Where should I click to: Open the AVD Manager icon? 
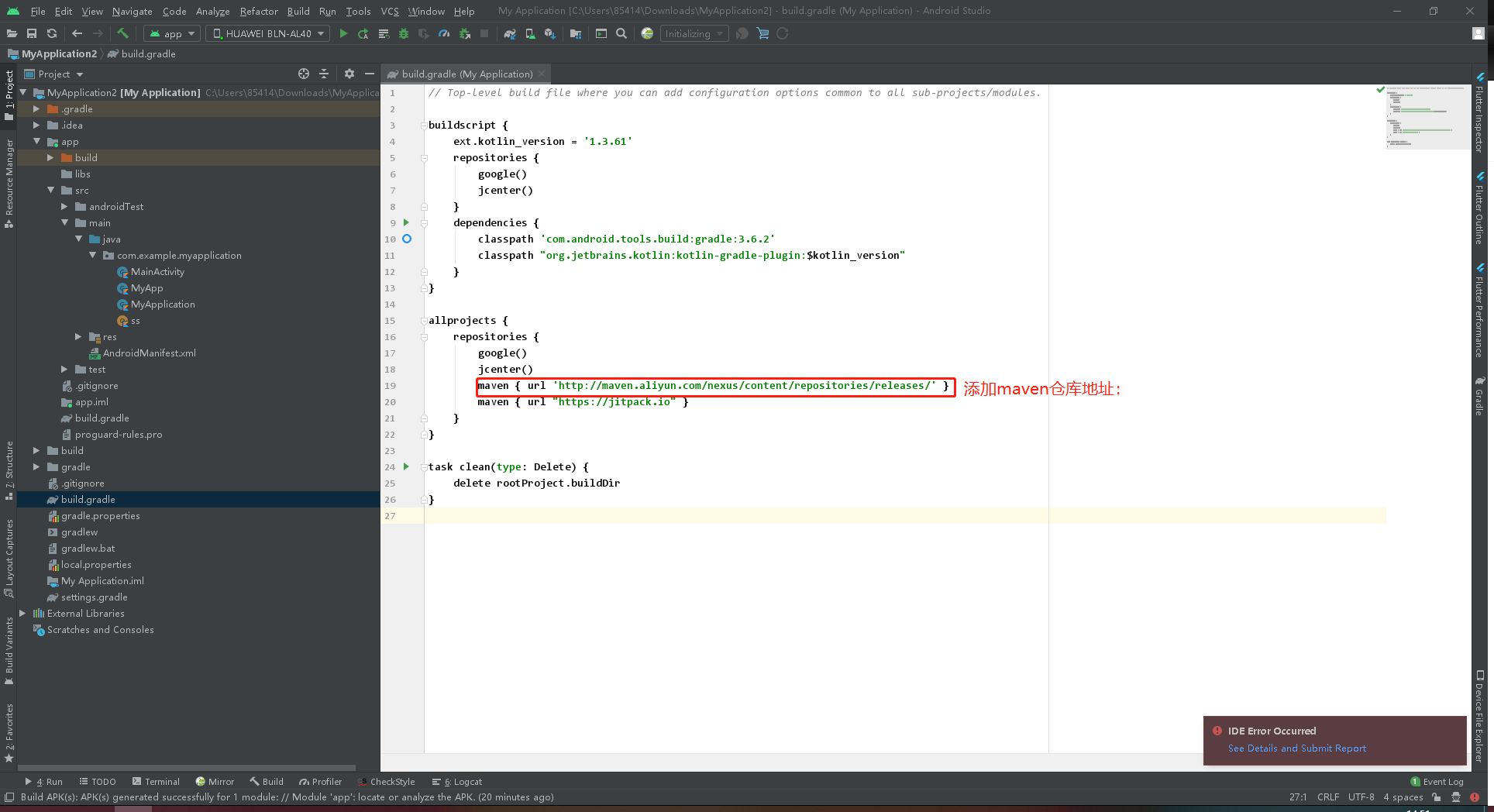(530, 33)
